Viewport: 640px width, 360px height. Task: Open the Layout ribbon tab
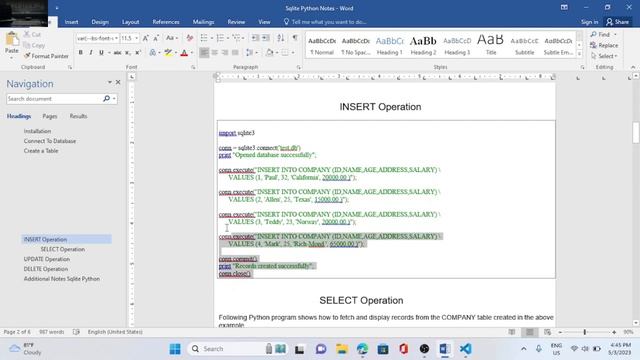point(131,22)
